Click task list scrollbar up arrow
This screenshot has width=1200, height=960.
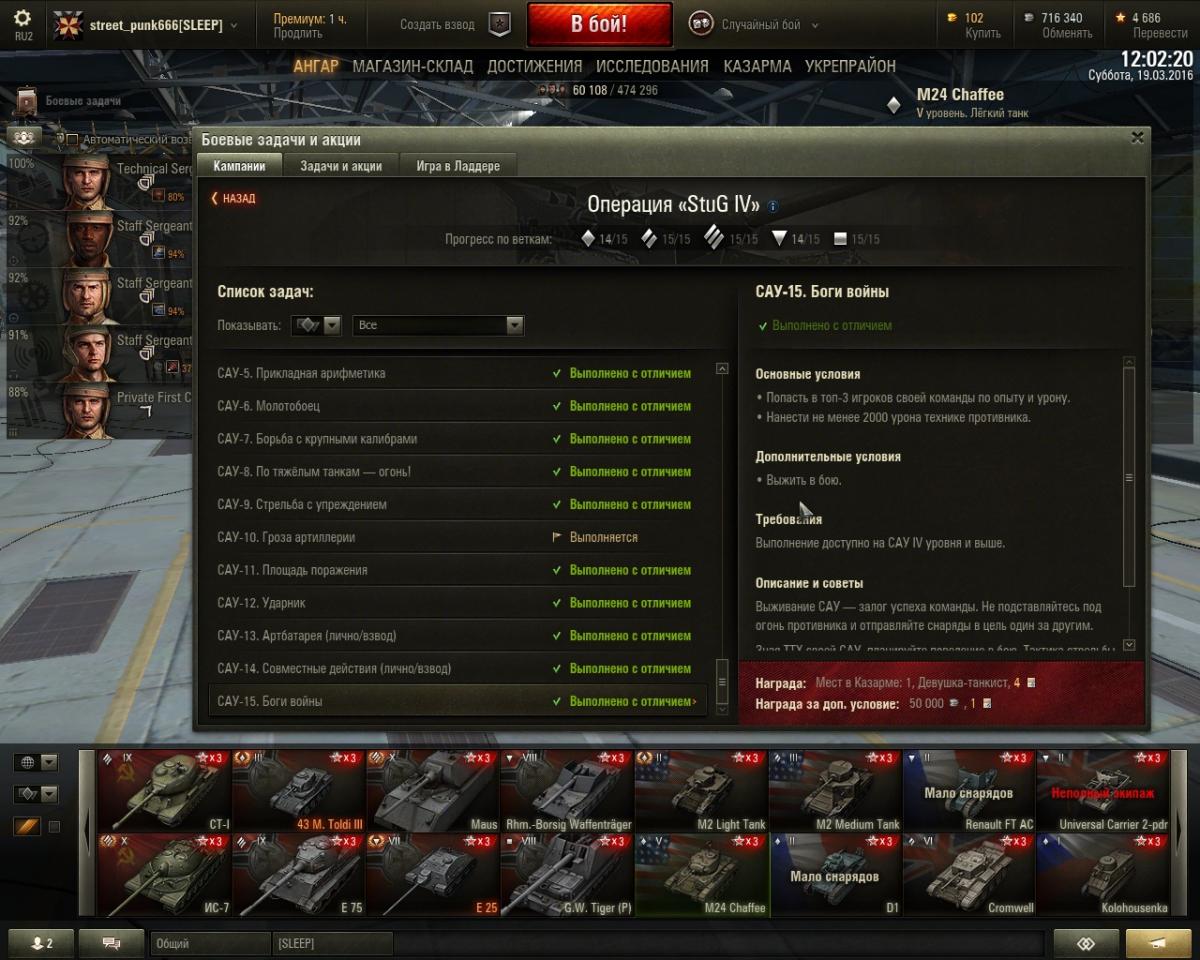[x=723, y=369]
